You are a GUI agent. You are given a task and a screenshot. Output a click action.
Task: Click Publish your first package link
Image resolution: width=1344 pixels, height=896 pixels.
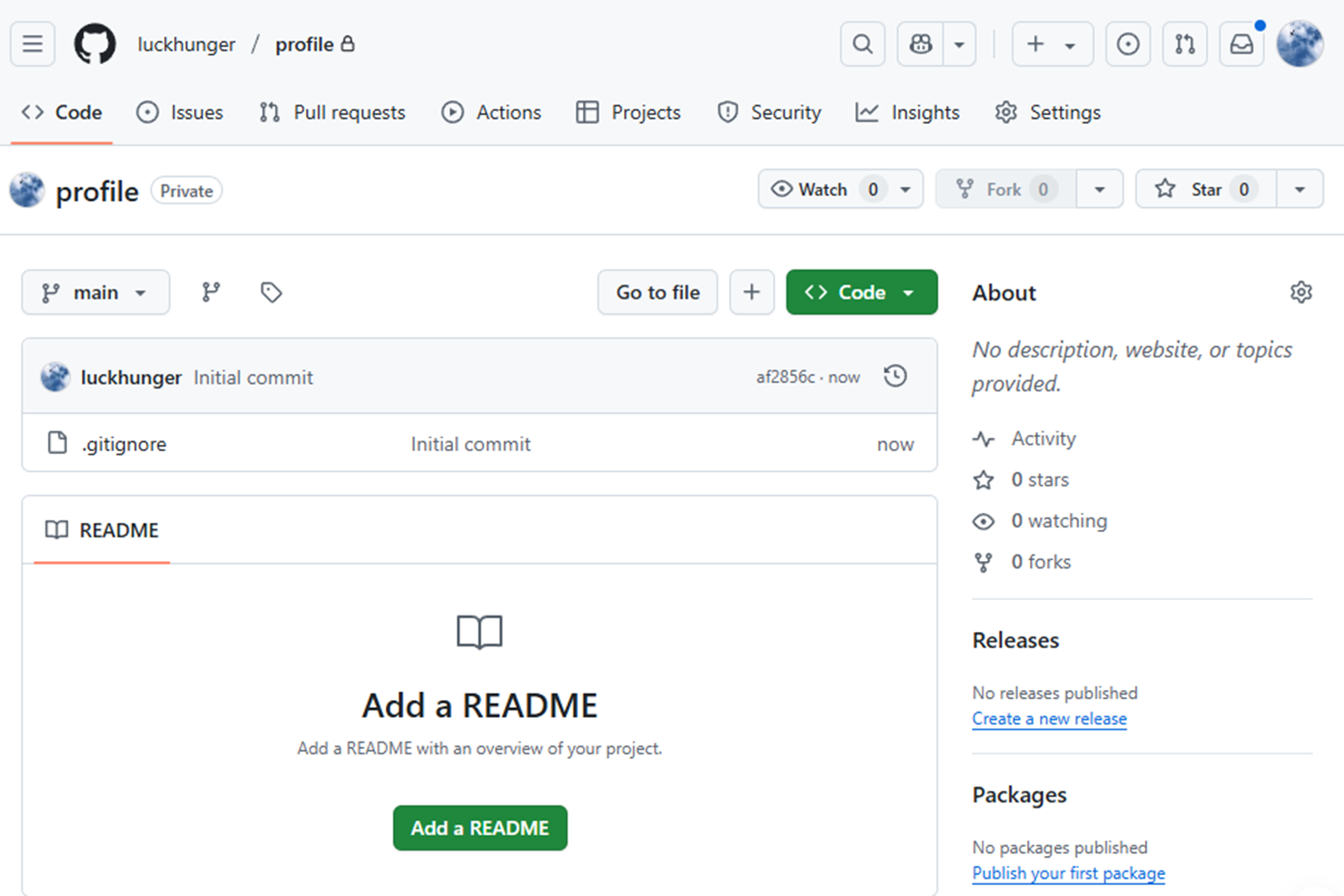[1069, 873]
